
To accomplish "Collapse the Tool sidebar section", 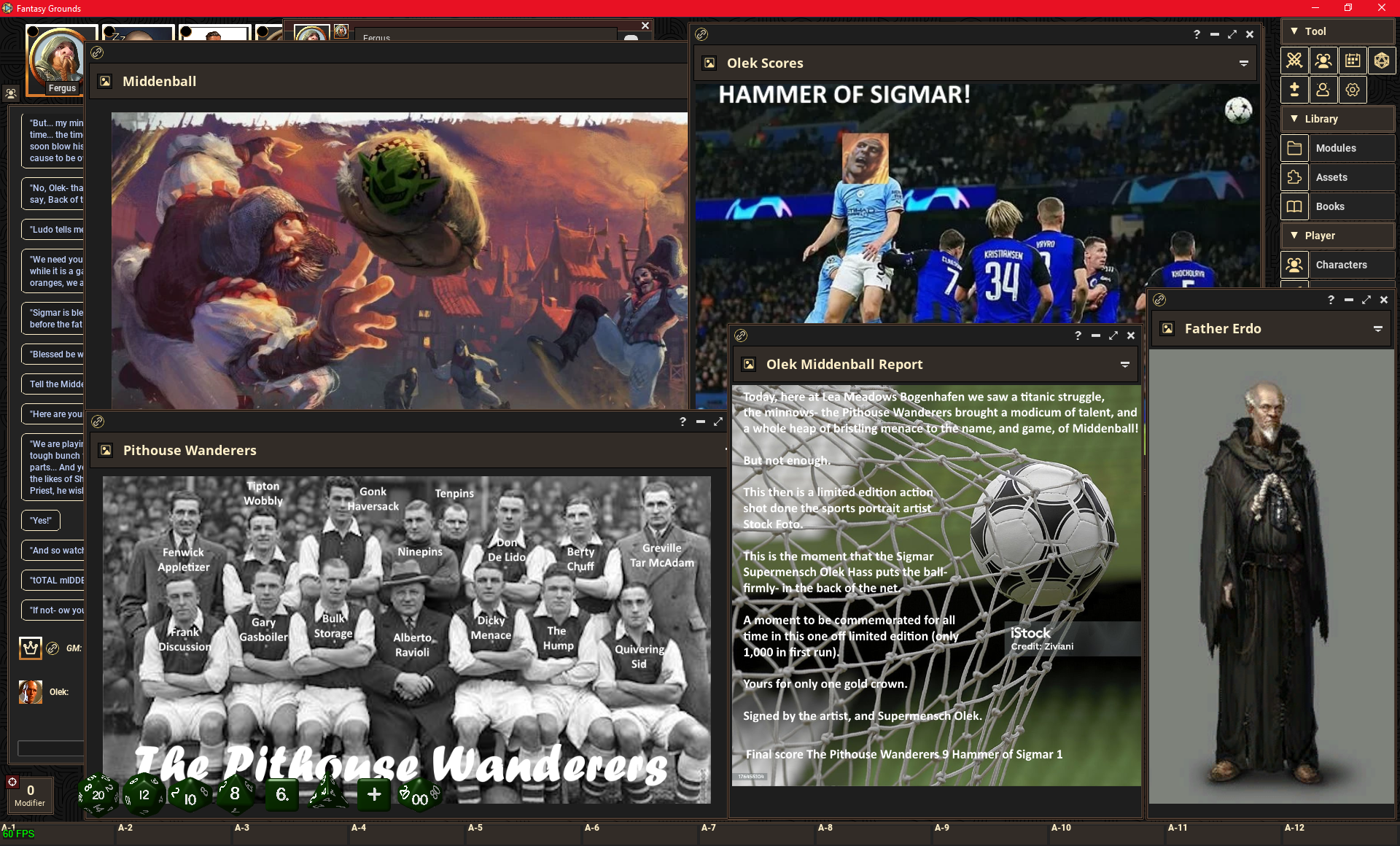I will coord(1338,31).
